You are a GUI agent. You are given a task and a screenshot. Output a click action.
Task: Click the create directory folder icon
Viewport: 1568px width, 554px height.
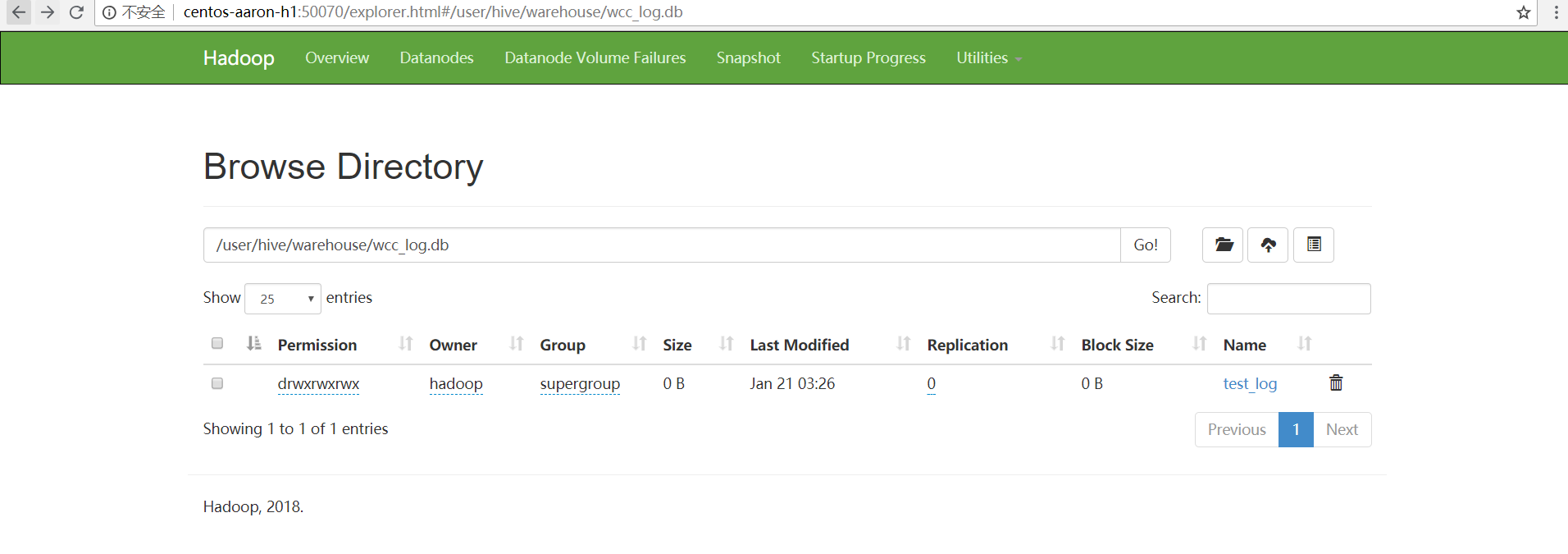pos(1223,245)
